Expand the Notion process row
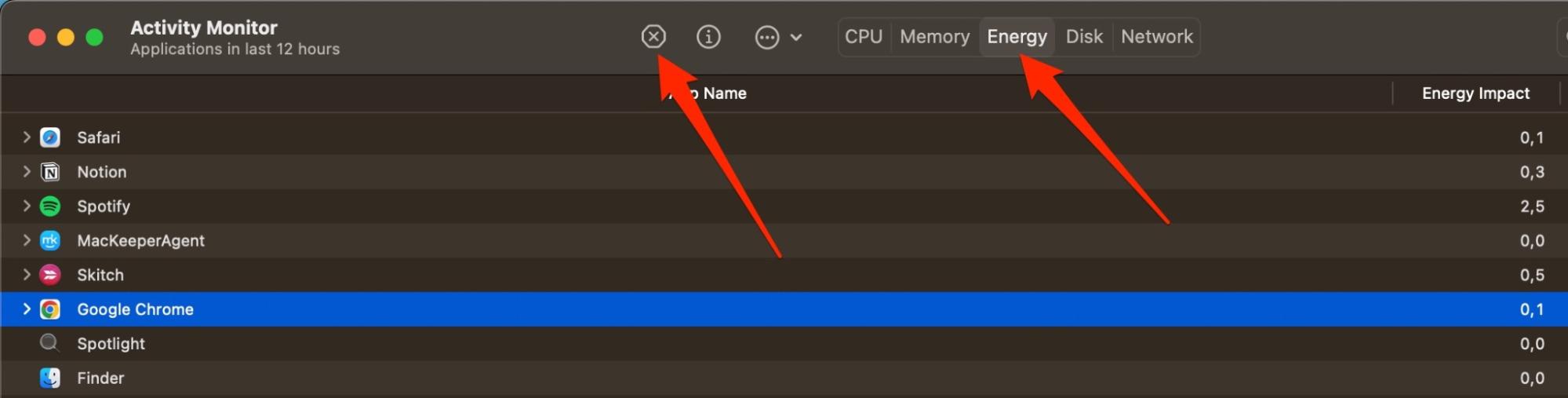Image resolution: width=1568 pixels, height=398 pixels. click(x=27, y=171)
